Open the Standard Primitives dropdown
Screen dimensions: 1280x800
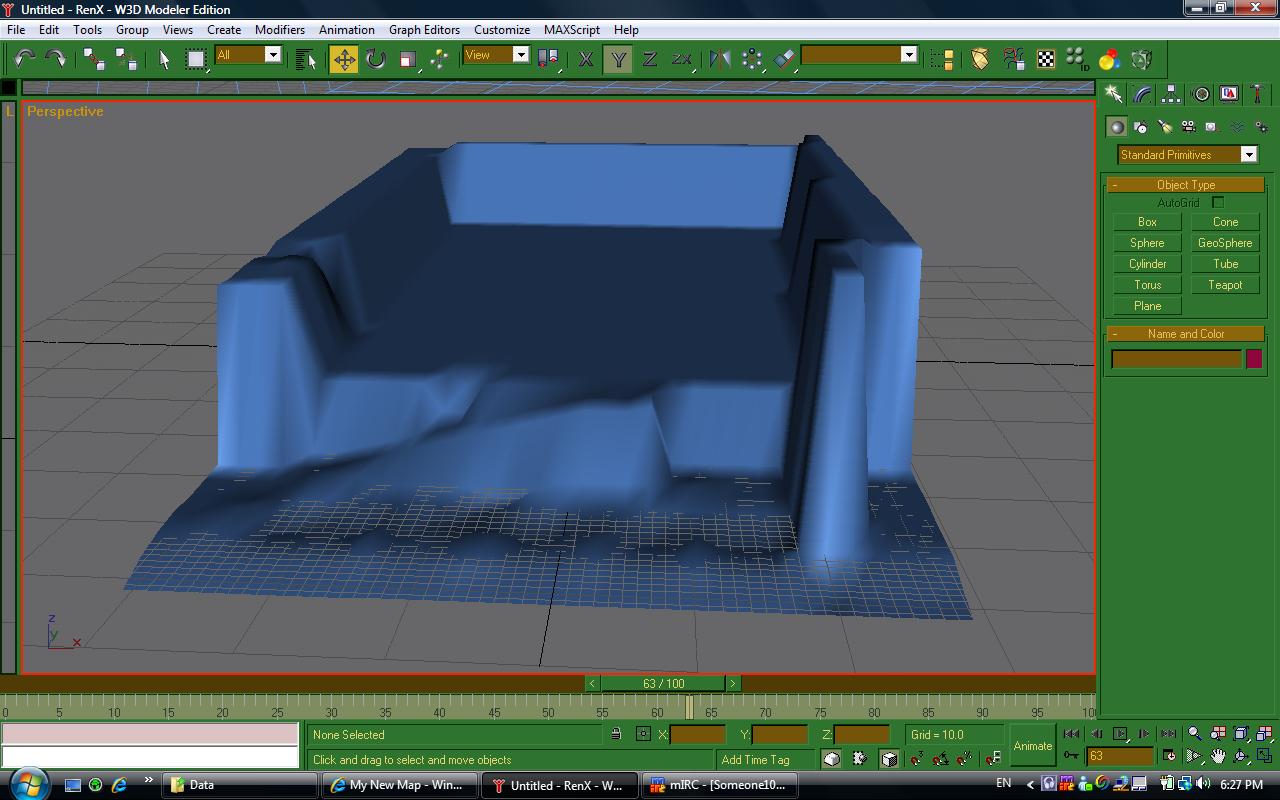pos(1248,155)
